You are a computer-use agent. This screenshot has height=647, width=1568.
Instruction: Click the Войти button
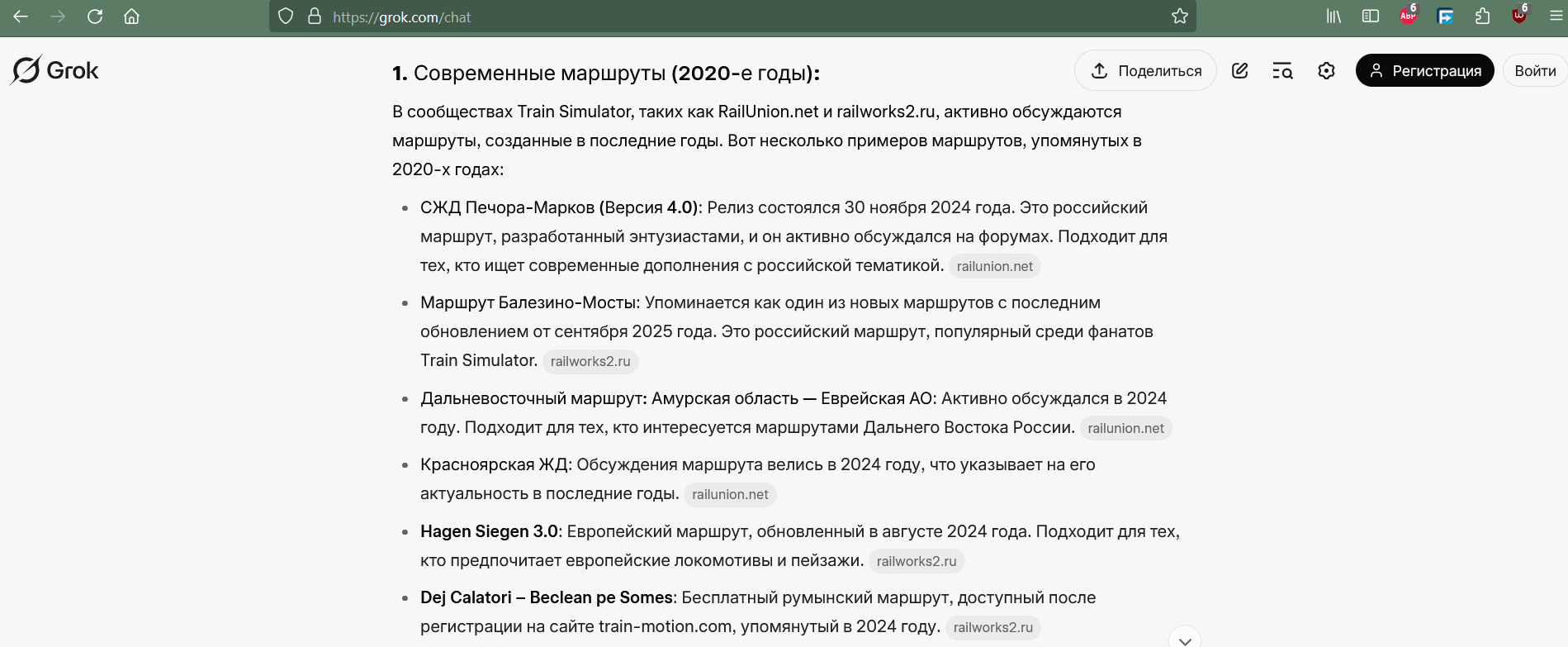[1535, 71]
